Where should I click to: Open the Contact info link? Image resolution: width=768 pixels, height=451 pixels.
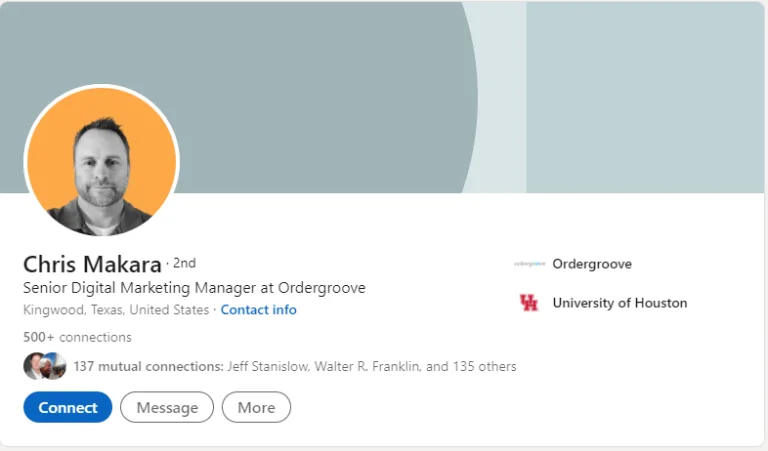(x=258, y=310)
